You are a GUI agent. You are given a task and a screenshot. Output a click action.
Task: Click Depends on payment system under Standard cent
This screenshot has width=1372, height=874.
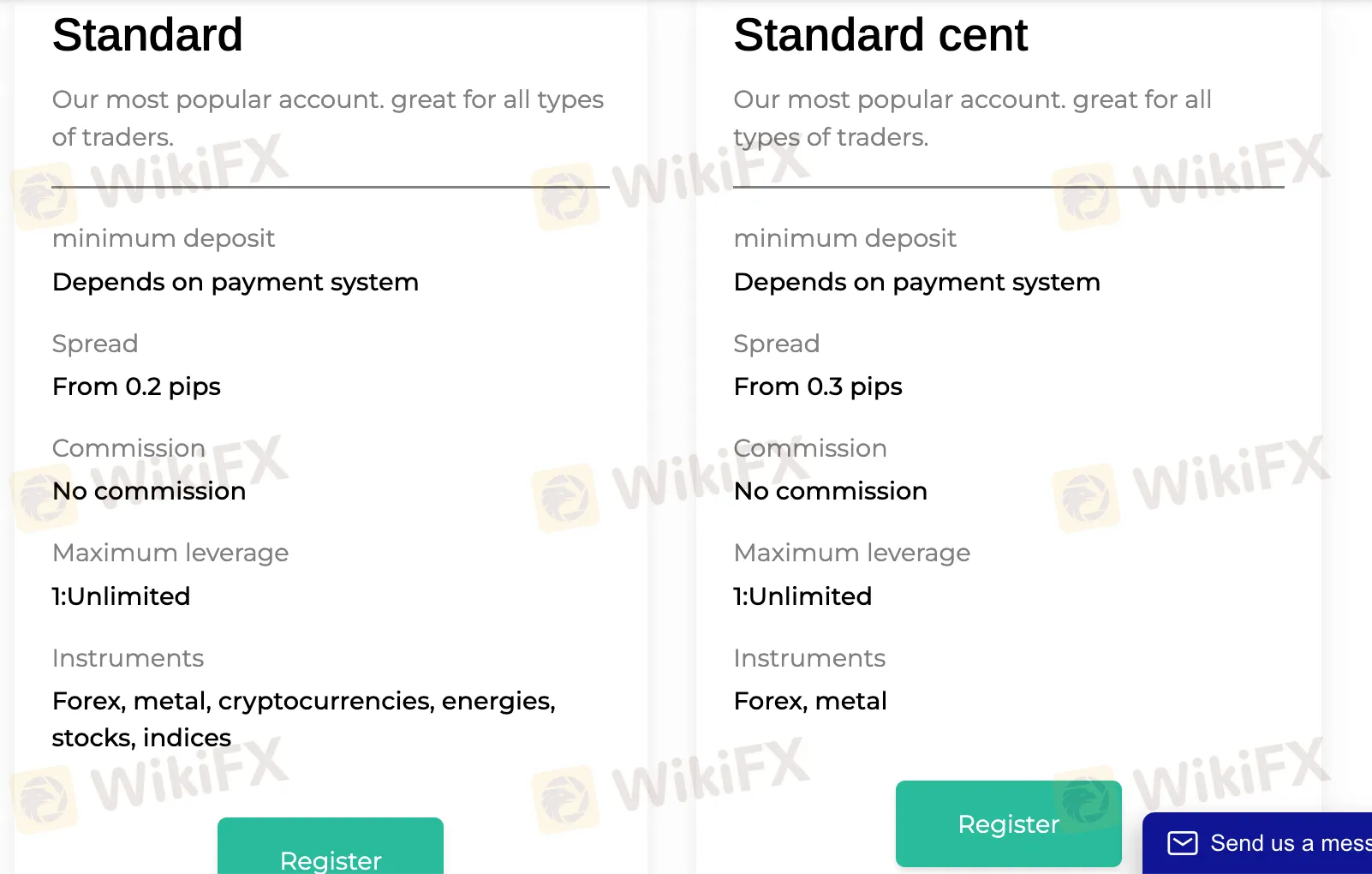(x=916, y=282)
